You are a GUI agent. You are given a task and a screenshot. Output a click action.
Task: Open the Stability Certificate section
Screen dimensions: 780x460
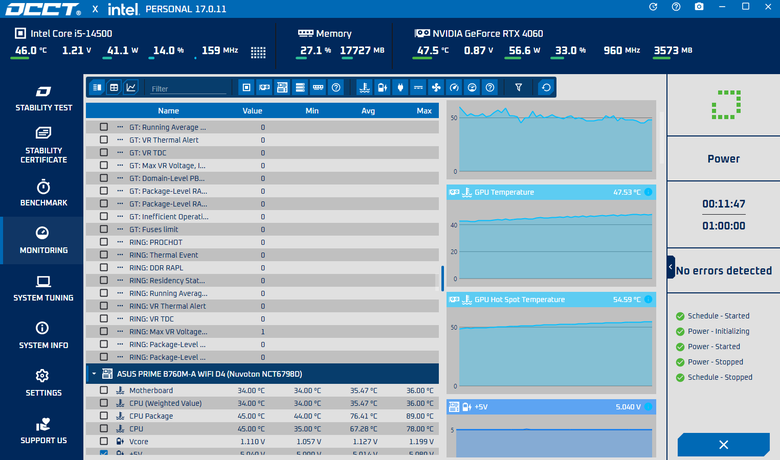pyautogui.click(x=43, y=146)
